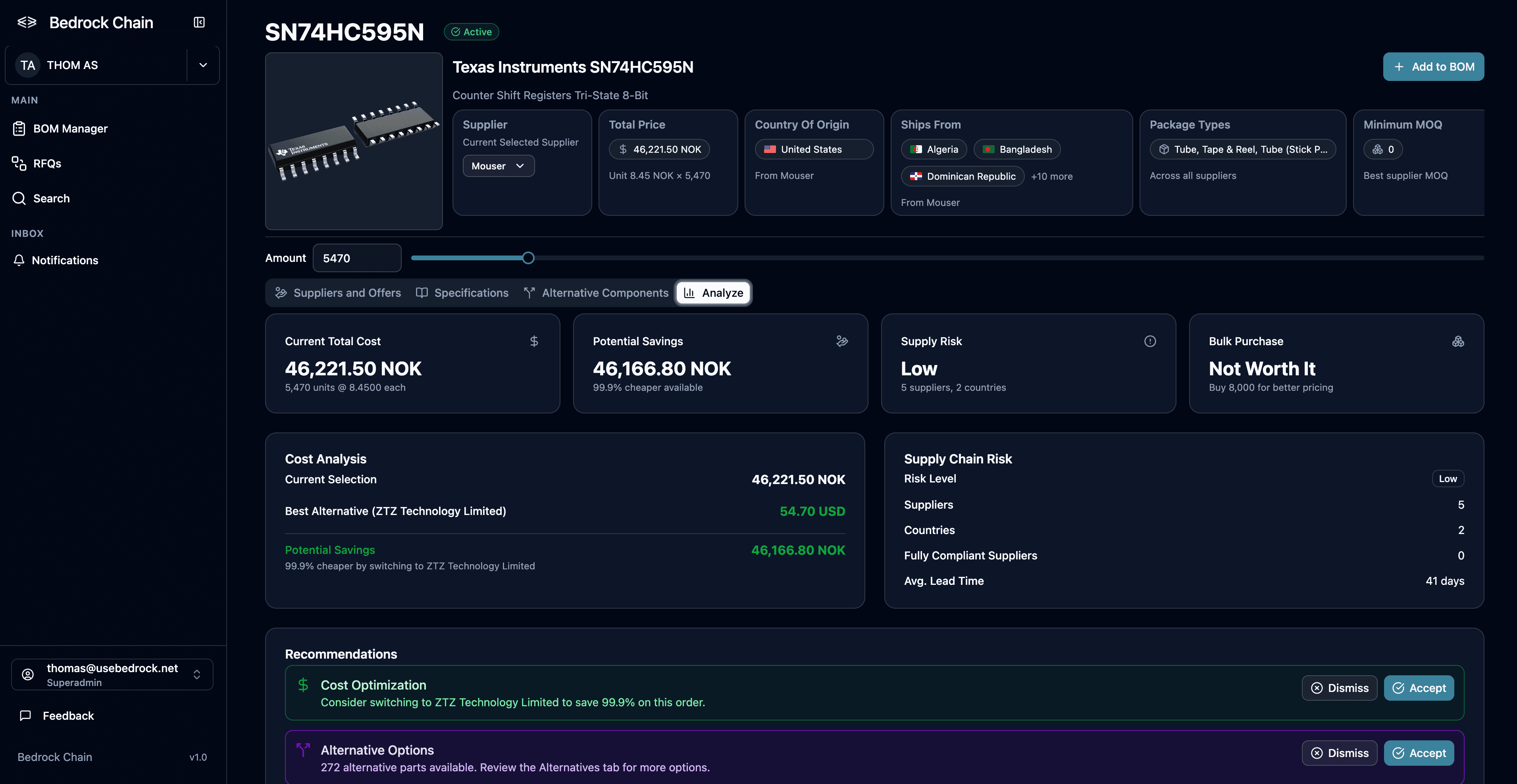The image size is (1517, 784).
Task: Click the Amount input field
Action: pyautogui.click(x=356, y=258)
